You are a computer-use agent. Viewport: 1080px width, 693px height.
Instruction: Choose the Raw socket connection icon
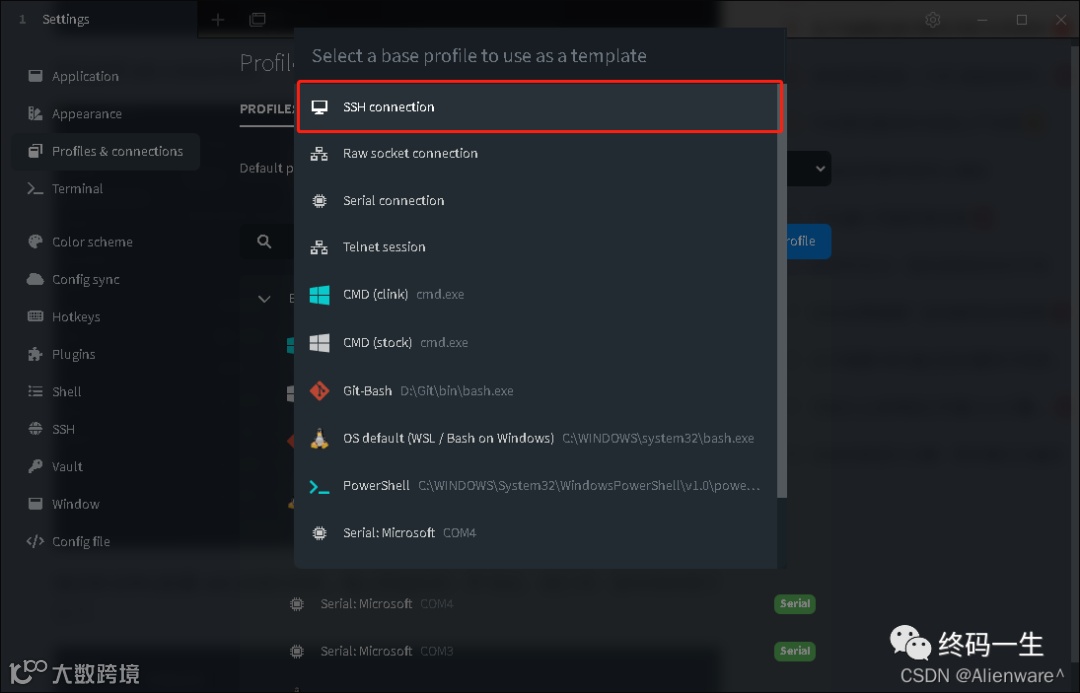coord(319,154)
